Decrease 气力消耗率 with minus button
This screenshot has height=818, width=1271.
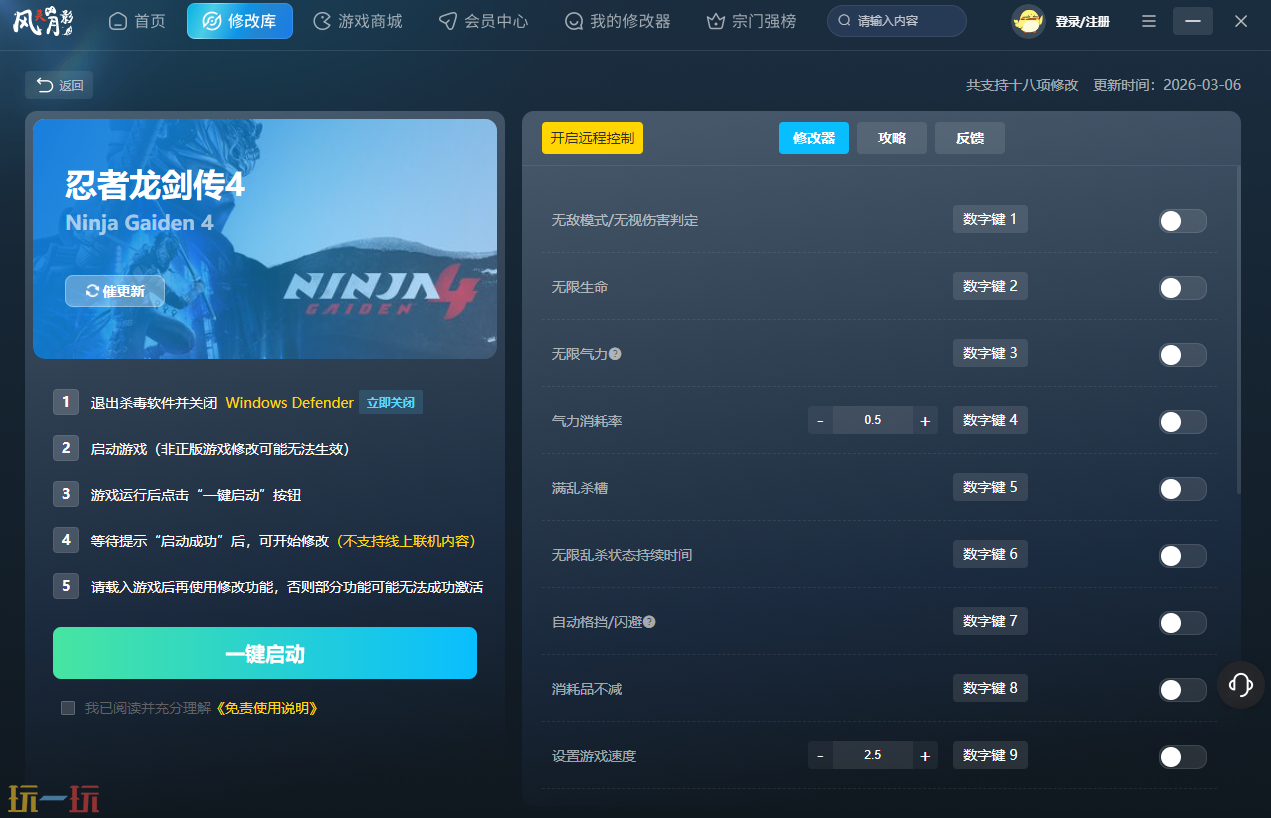pyautogui.click(x=820, y=421)
